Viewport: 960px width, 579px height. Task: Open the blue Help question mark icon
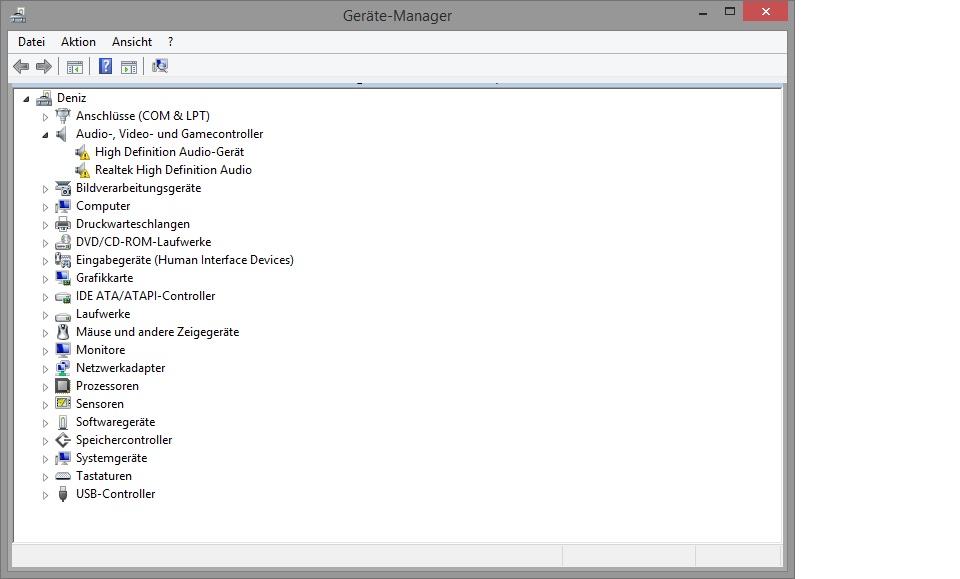[105, 66]
